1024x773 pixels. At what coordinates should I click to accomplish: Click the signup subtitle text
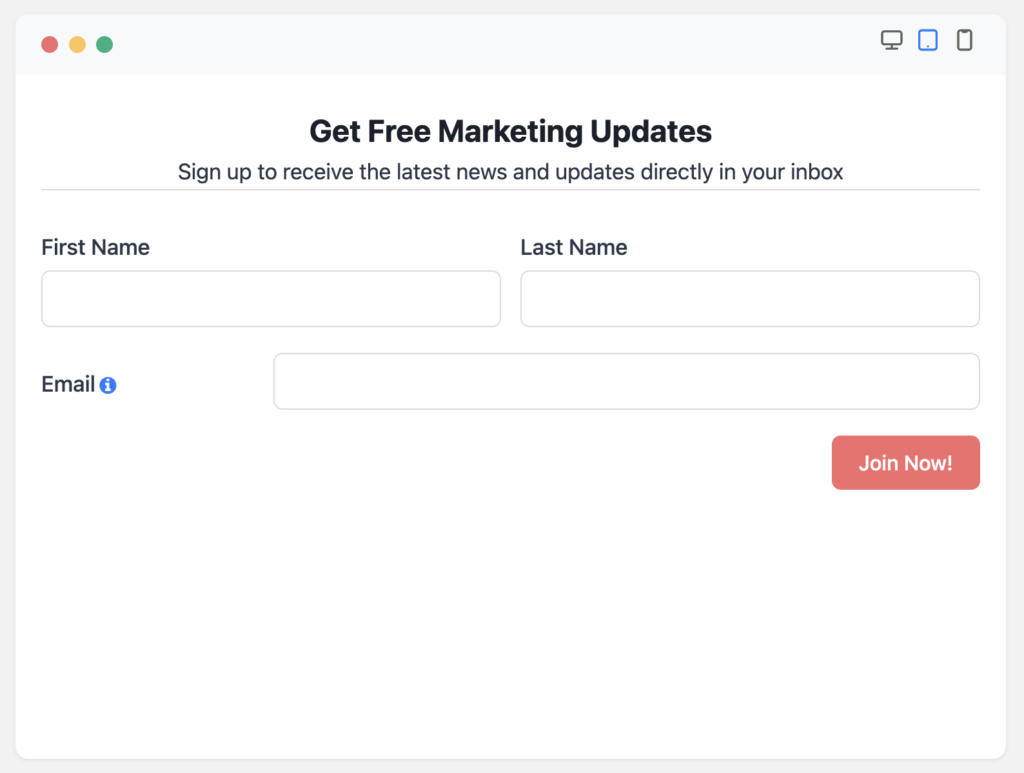pyautogui.click(x=510, y=171)
